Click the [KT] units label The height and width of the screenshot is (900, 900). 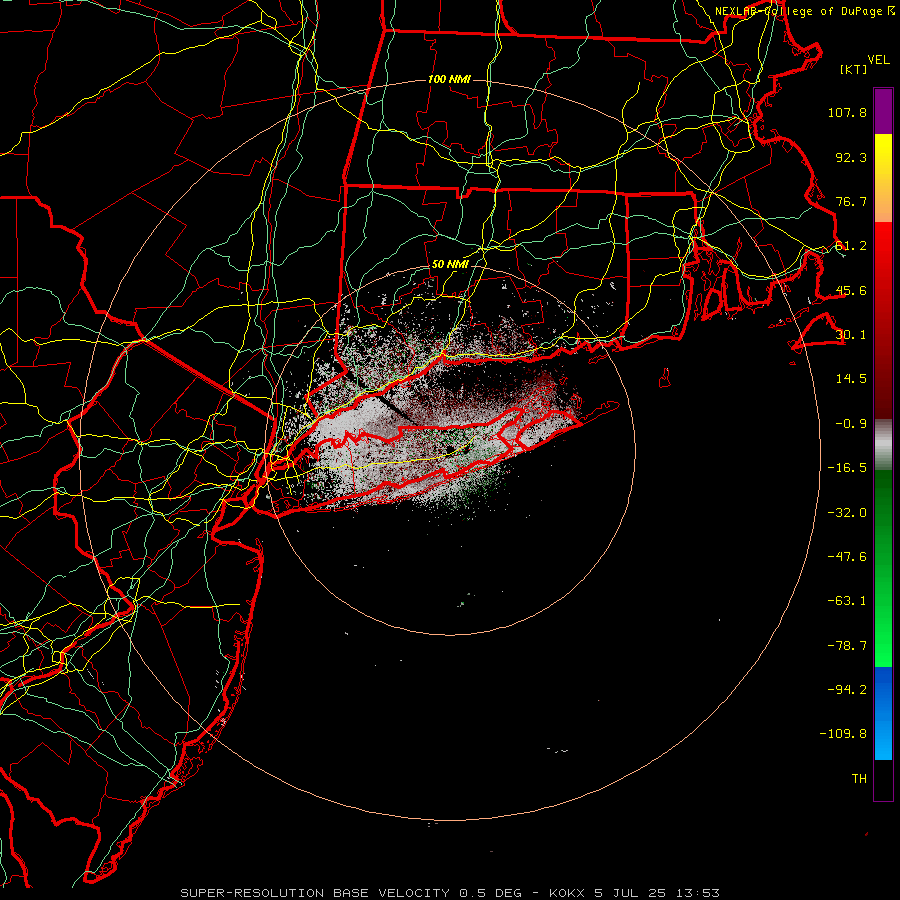[x=854, y=69]
